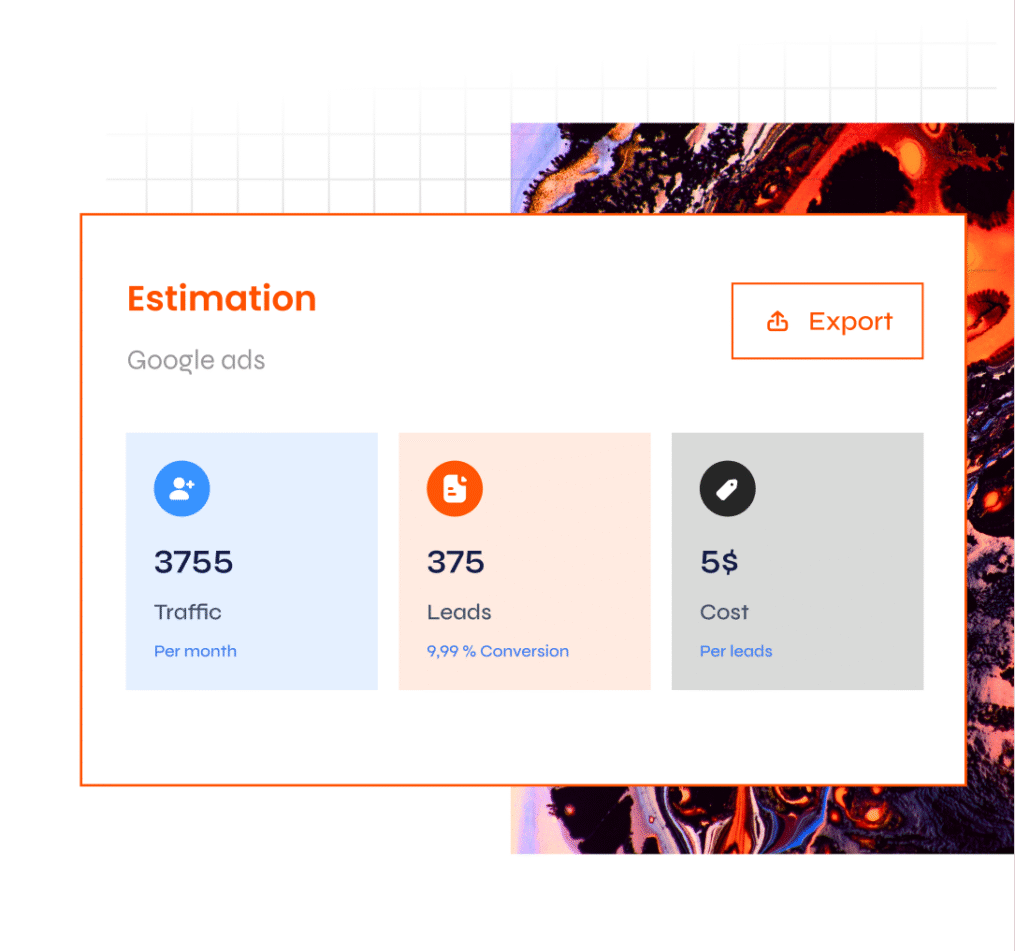Follow the "9,99 % Conversion" link
The height and width of the screenshot is (951, 1015).
498,651
